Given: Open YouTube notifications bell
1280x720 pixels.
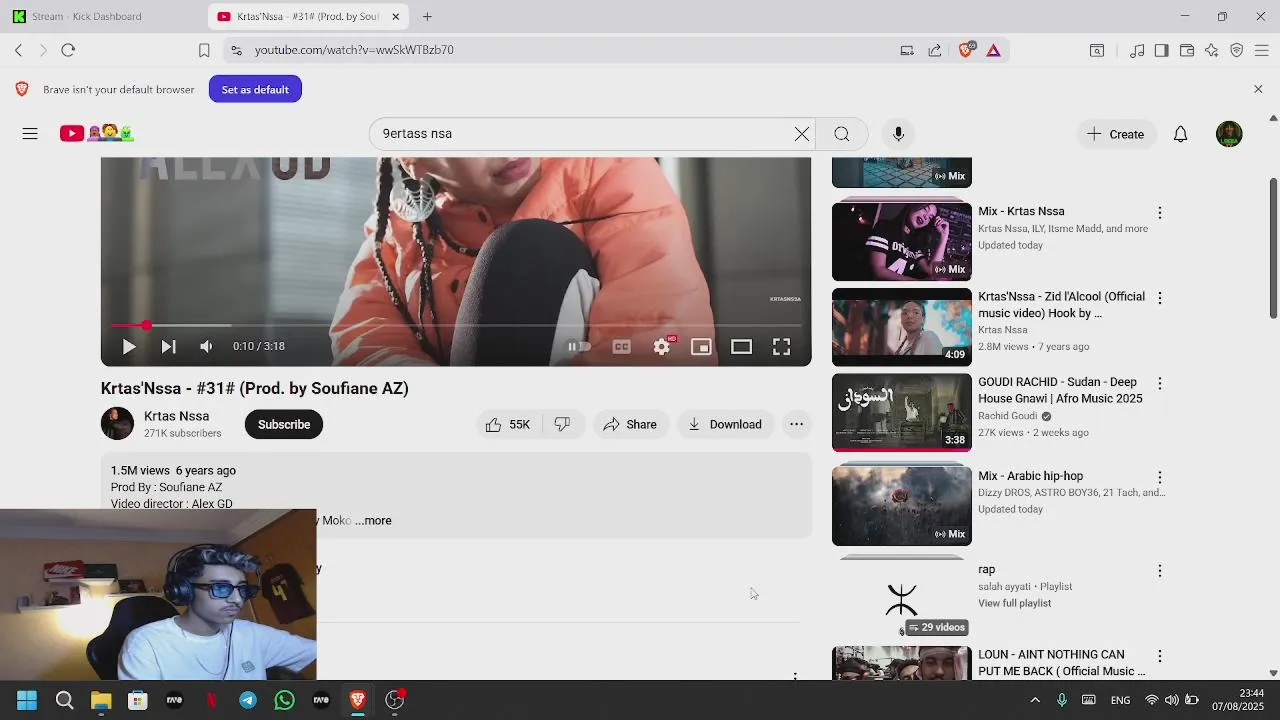Looking at the screenshot, I should tap(1181, 134).
